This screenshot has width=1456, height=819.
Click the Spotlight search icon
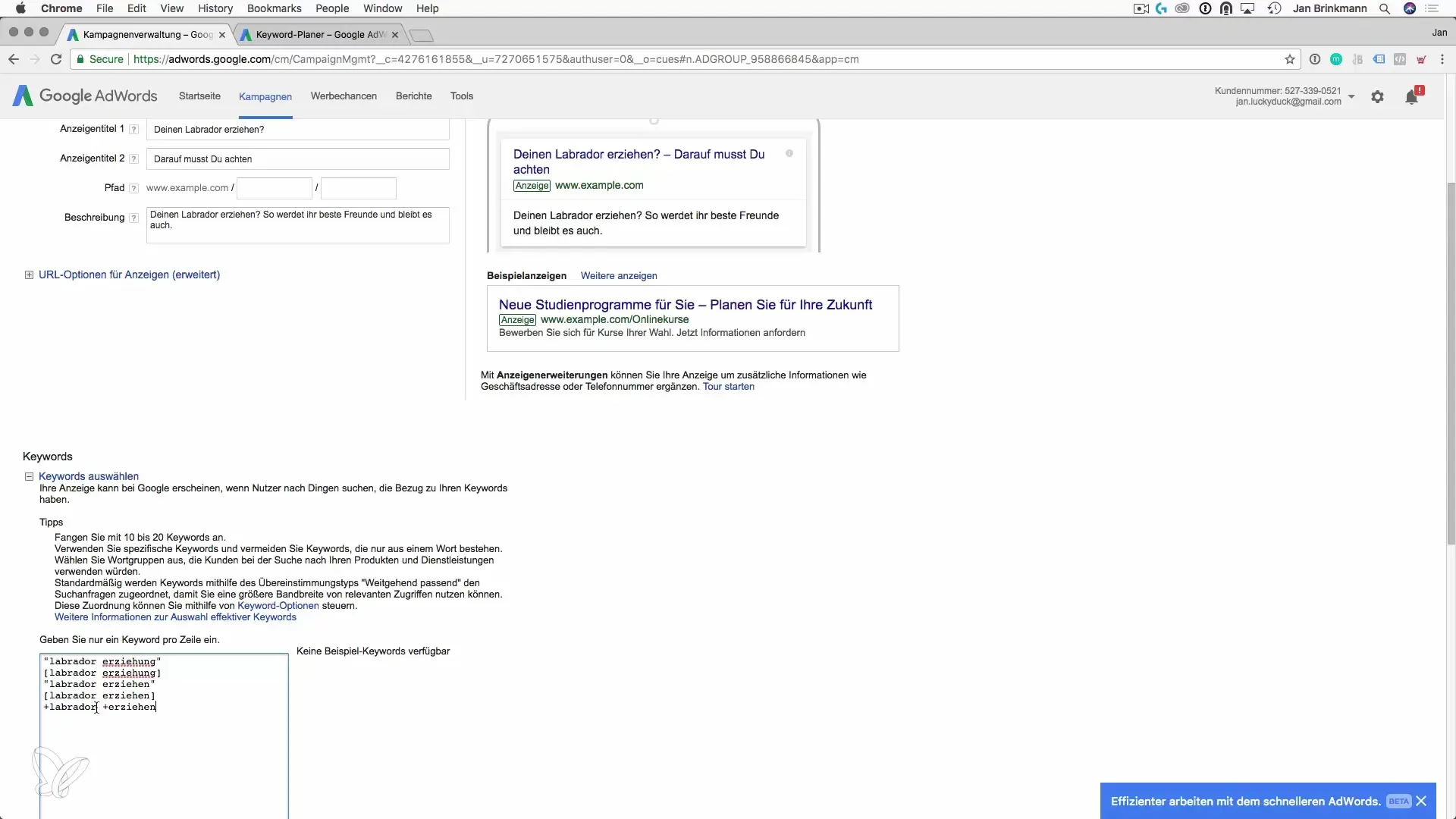click(1385, 8)
